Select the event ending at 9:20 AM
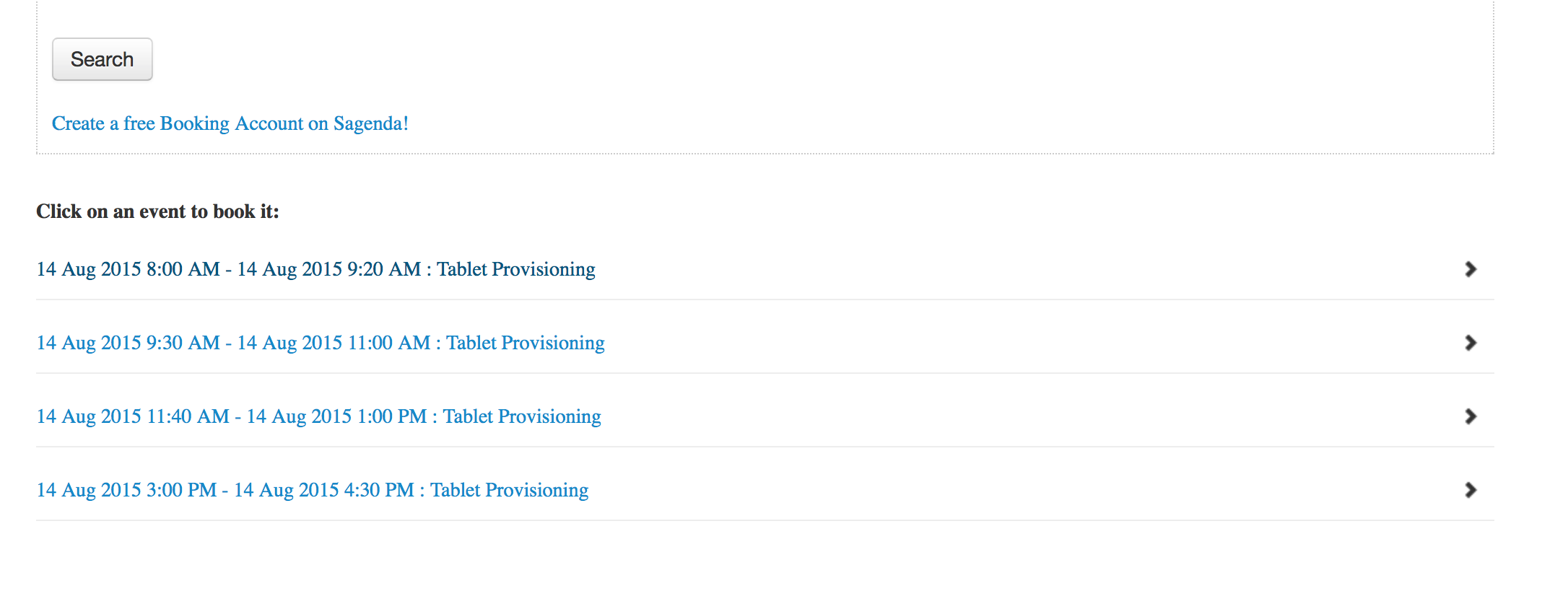The width and height of the screenshot is (1568, 599). click(315, 269)
